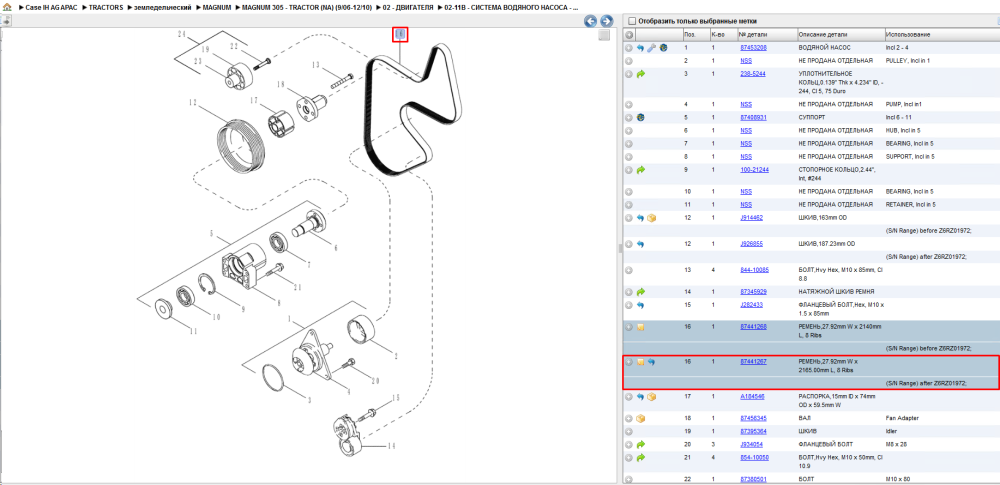The width and height of the screenshot is (1000, 485).
Task: Open the TRACTORS breadcrumb level
Action: tap(106, 7)
